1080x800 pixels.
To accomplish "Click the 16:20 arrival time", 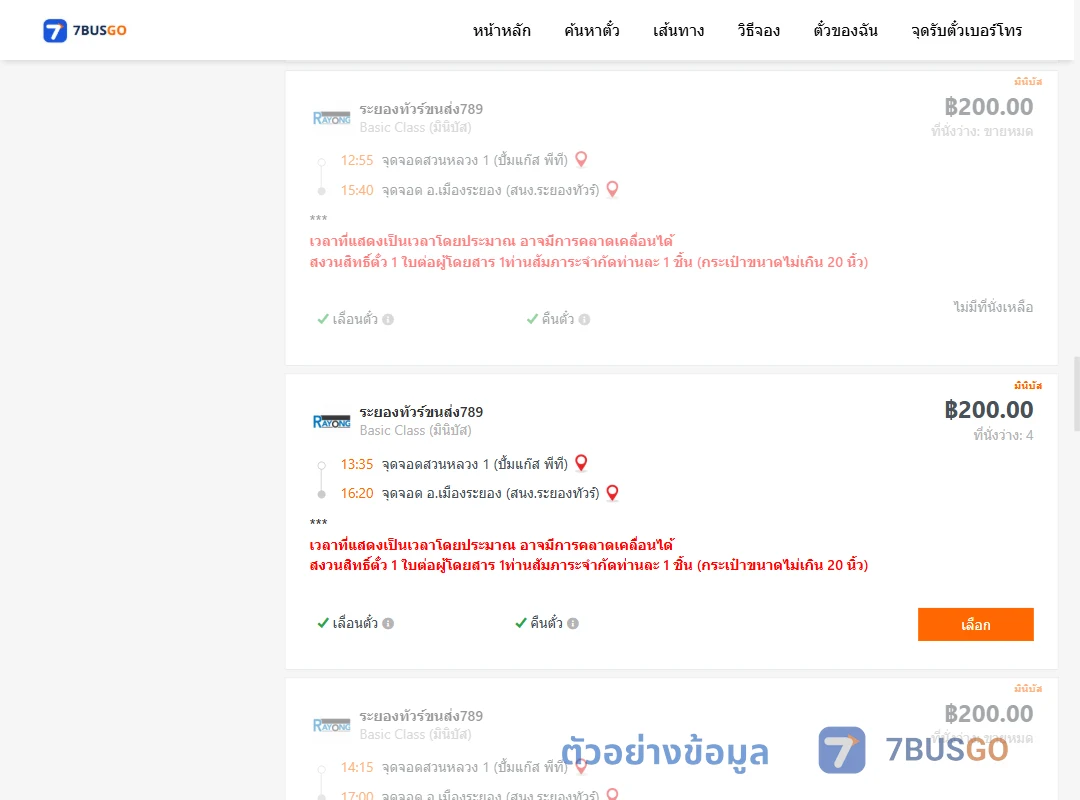I will 357,493.
